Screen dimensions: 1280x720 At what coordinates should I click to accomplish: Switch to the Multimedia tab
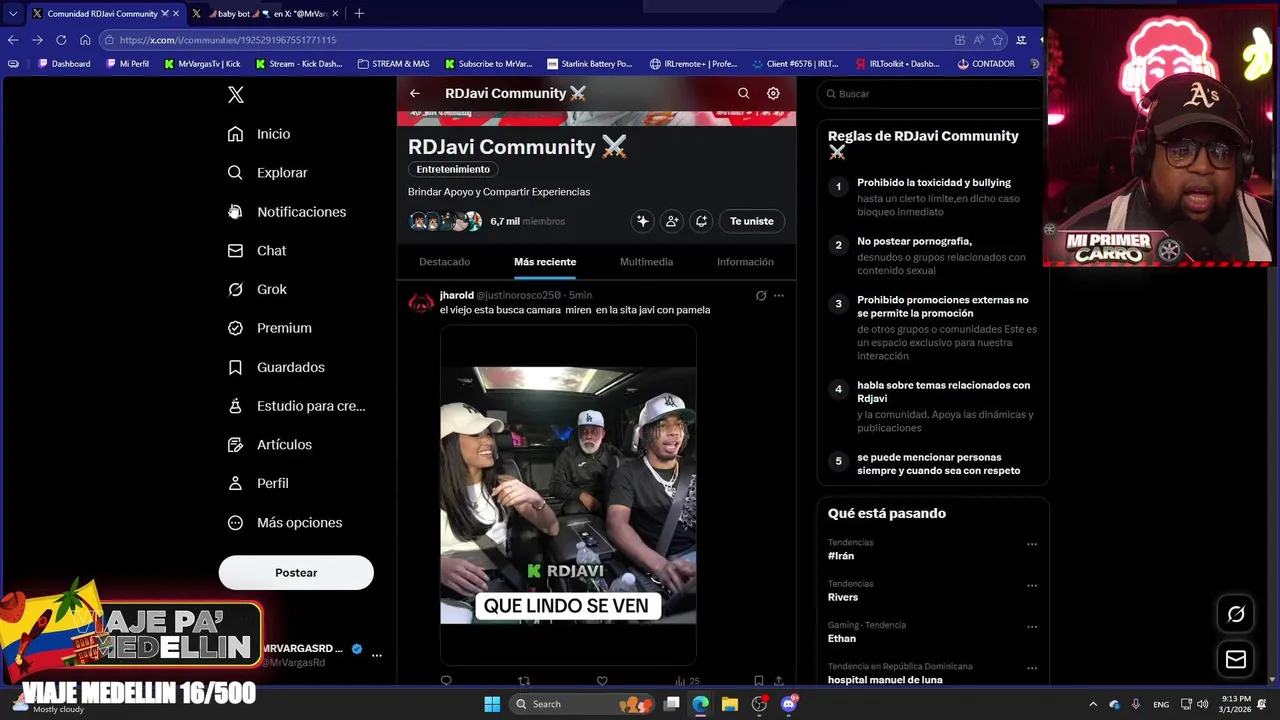(x=646, y=262)
